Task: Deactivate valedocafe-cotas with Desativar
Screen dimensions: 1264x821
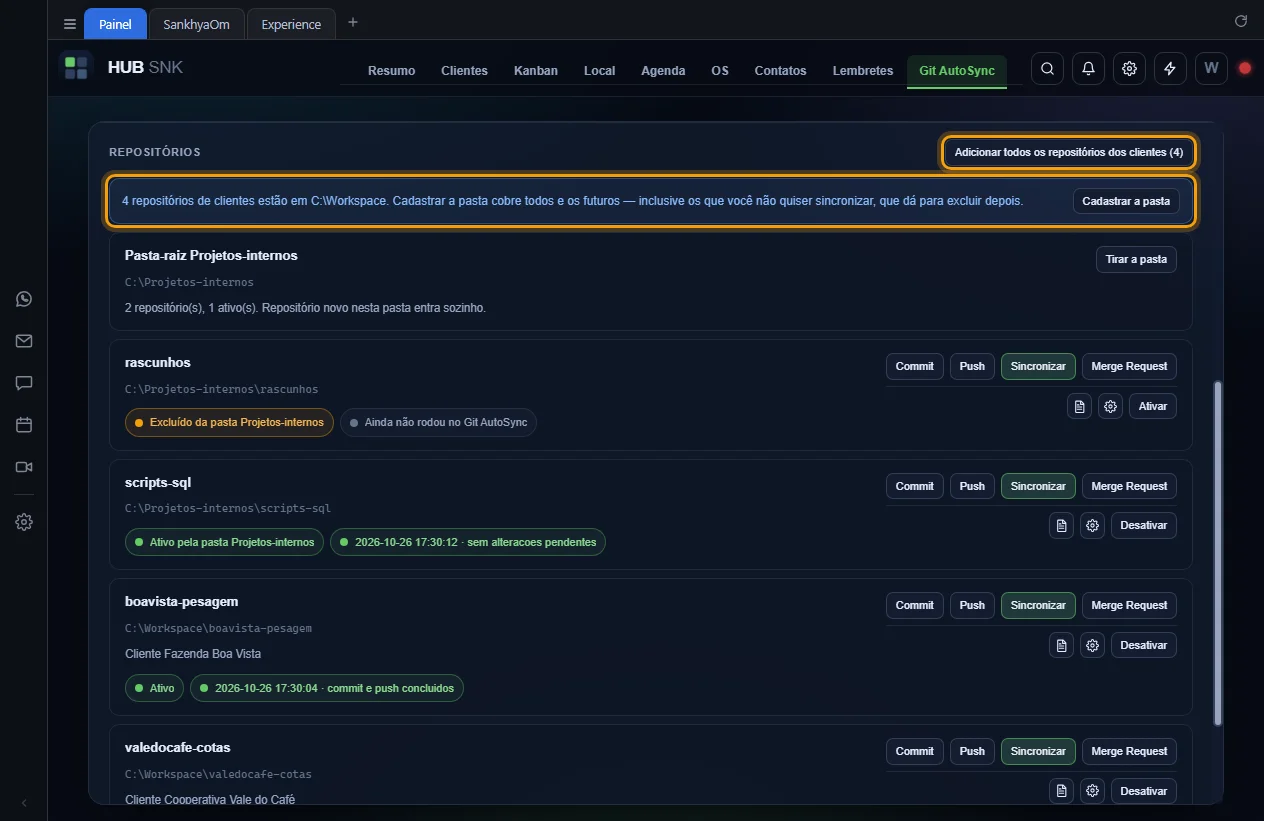Action: click(x=1144, y=791)
